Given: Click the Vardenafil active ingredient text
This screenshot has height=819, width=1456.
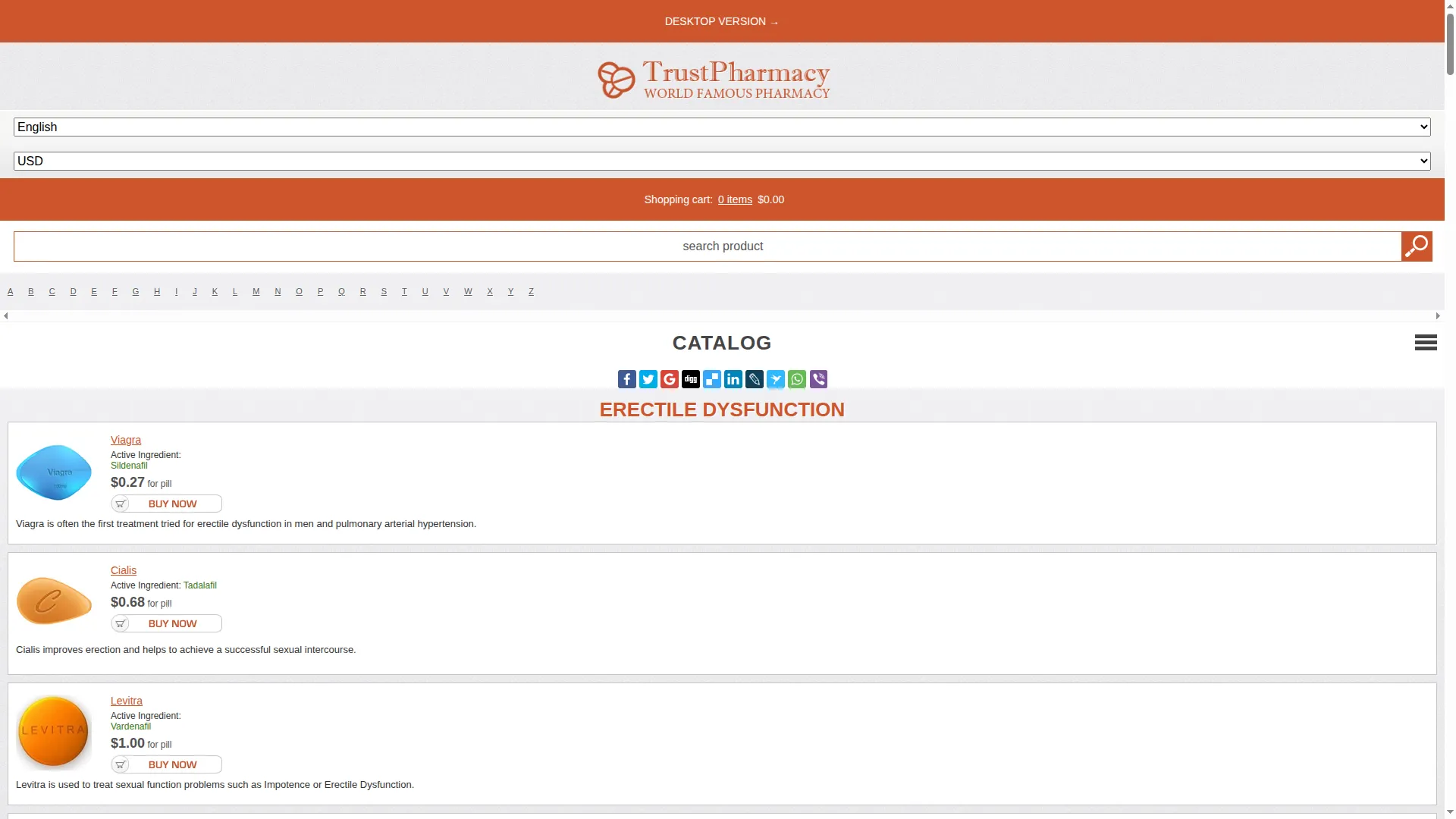Looking at the screenshot, I should point(130,726).
